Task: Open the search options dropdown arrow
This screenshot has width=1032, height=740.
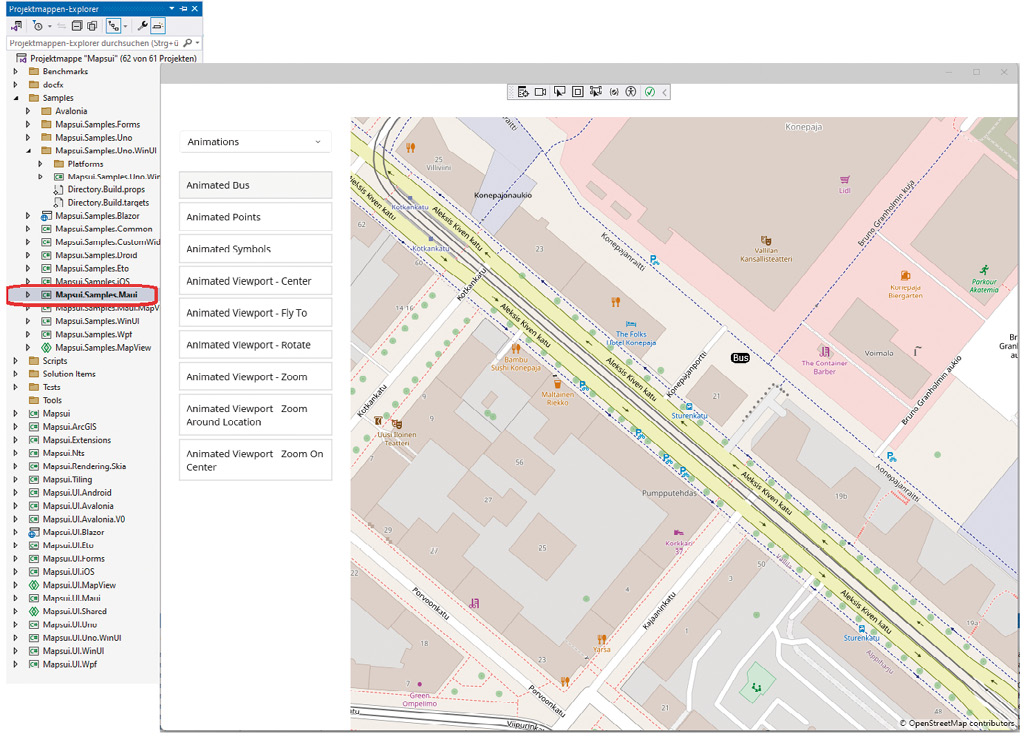Action: click(x=197, y=43)
